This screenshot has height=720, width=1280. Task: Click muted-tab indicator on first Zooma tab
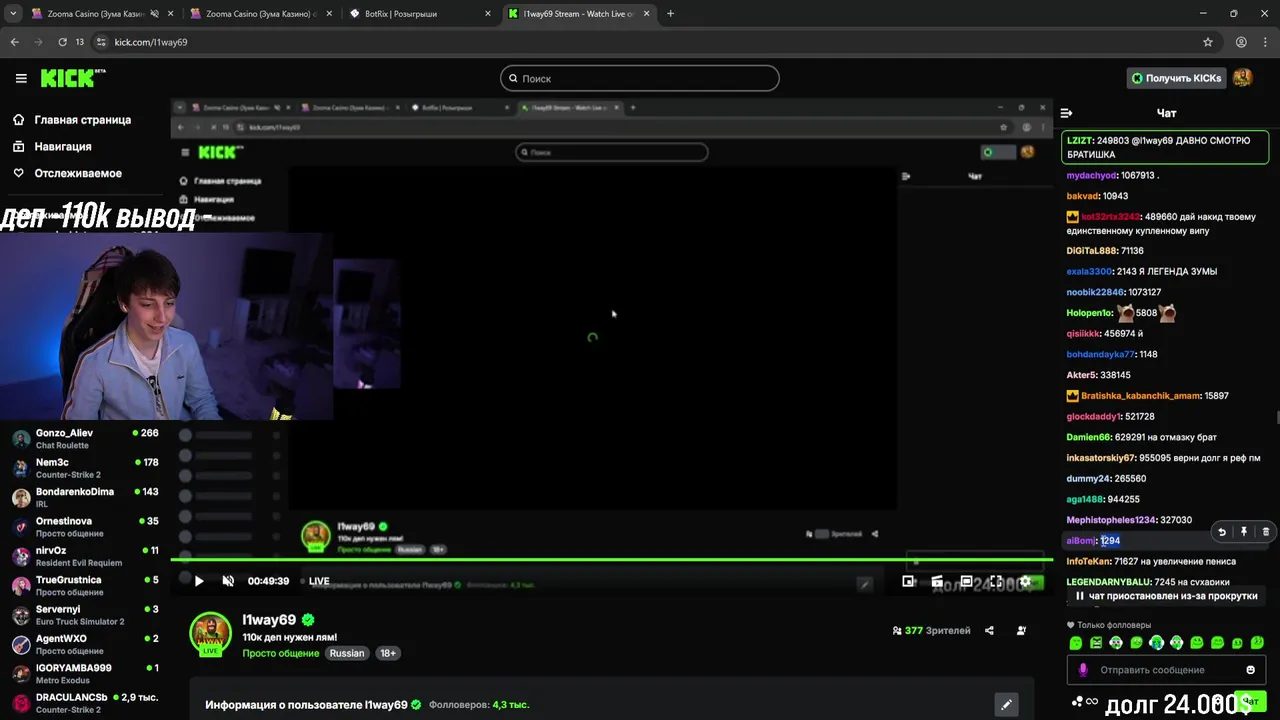coord(152,14)
